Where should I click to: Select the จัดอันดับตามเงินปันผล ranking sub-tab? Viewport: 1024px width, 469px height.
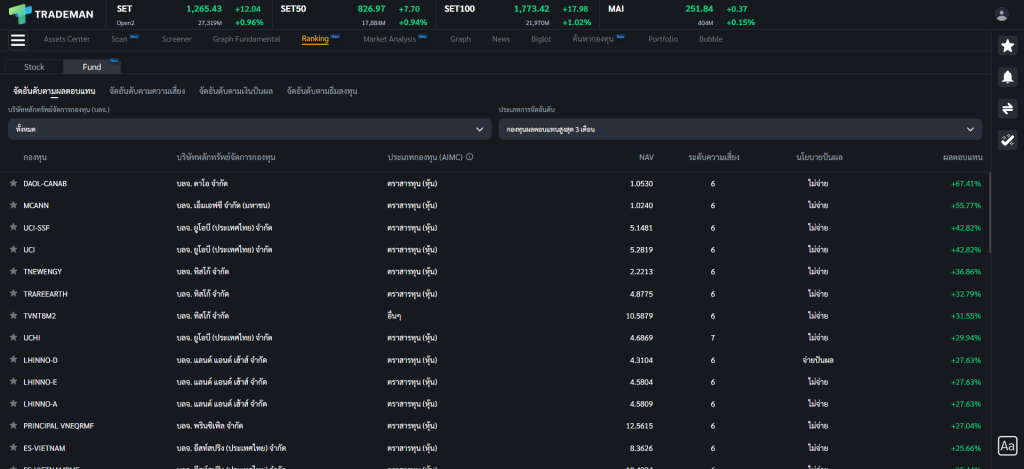click(236, 91)
